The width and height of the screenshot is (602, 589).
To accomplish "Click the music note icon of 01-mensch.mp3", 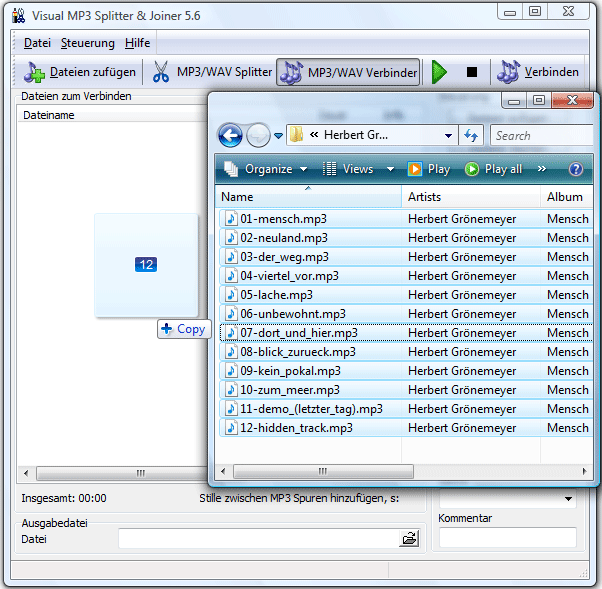I will (x=231, y=219).
